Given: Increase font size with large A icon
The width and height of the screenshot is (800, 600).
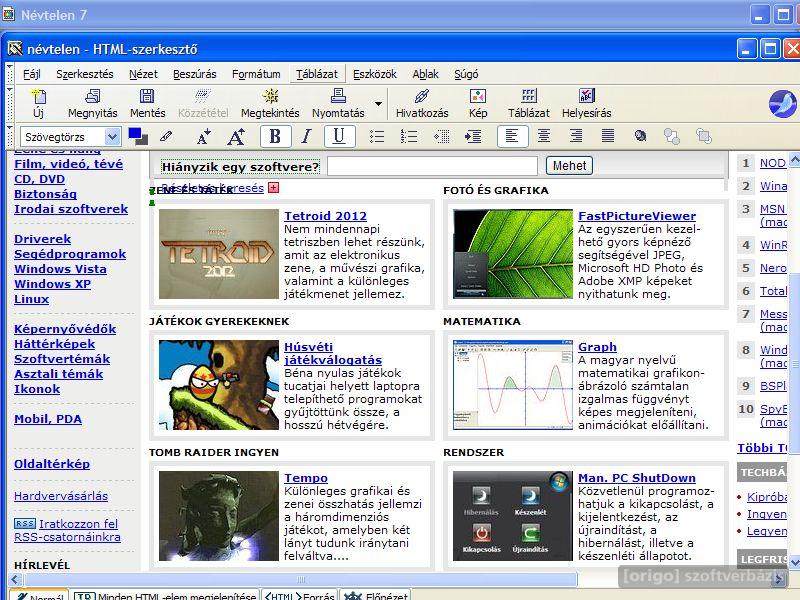Looking at the screenshot, I should click(236, 137).
